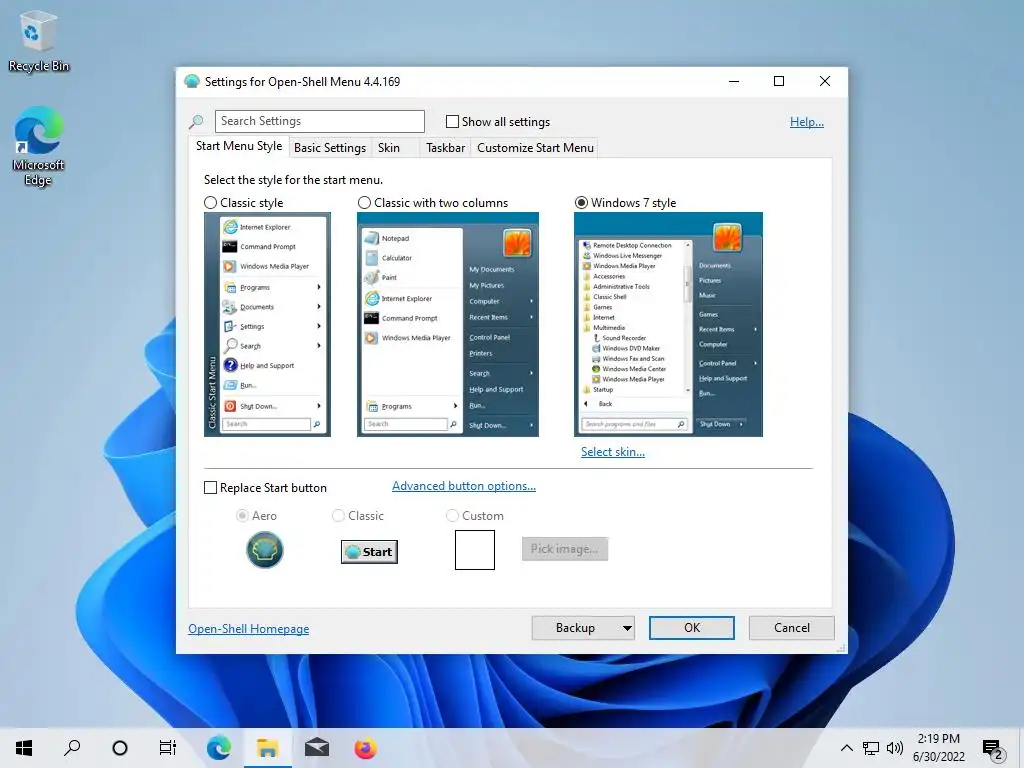Click the Classic style menu preview thumbnail
This screenshot has height=768, width=1024.
pyautogui.click(x=267, y=325)
